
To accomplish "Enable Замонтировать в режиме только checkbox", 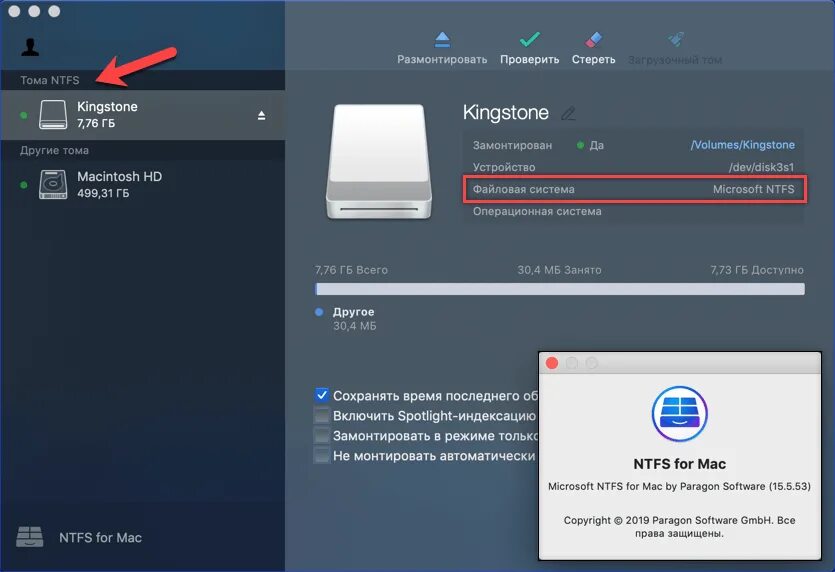I will click(x=322, y=436).
